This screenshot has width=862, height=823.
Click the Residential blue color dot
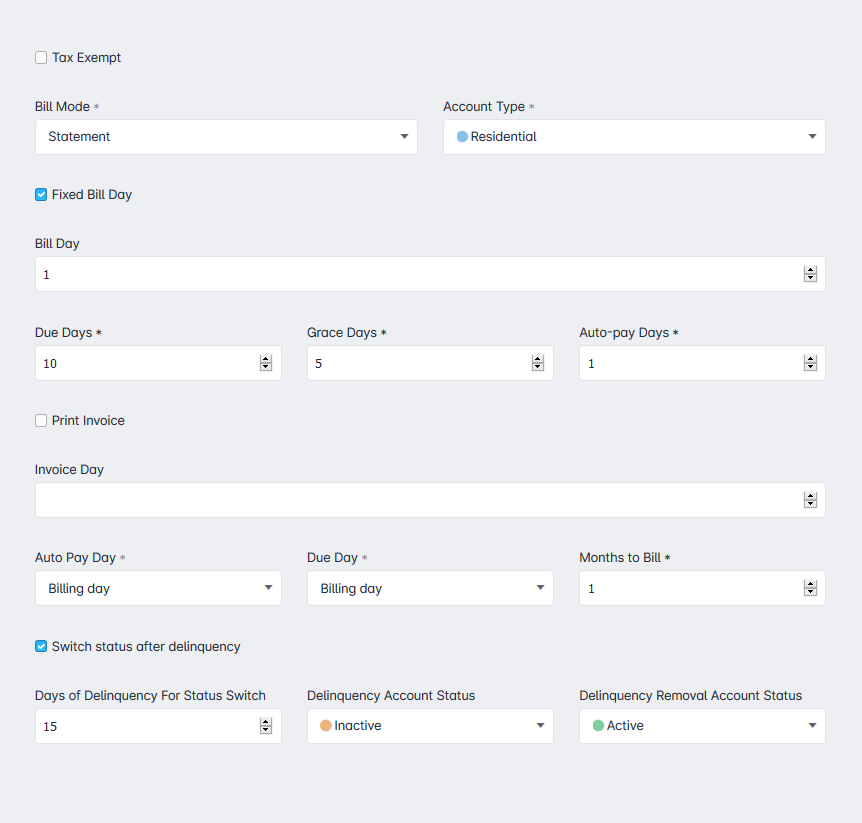click(x=462, y=136)
